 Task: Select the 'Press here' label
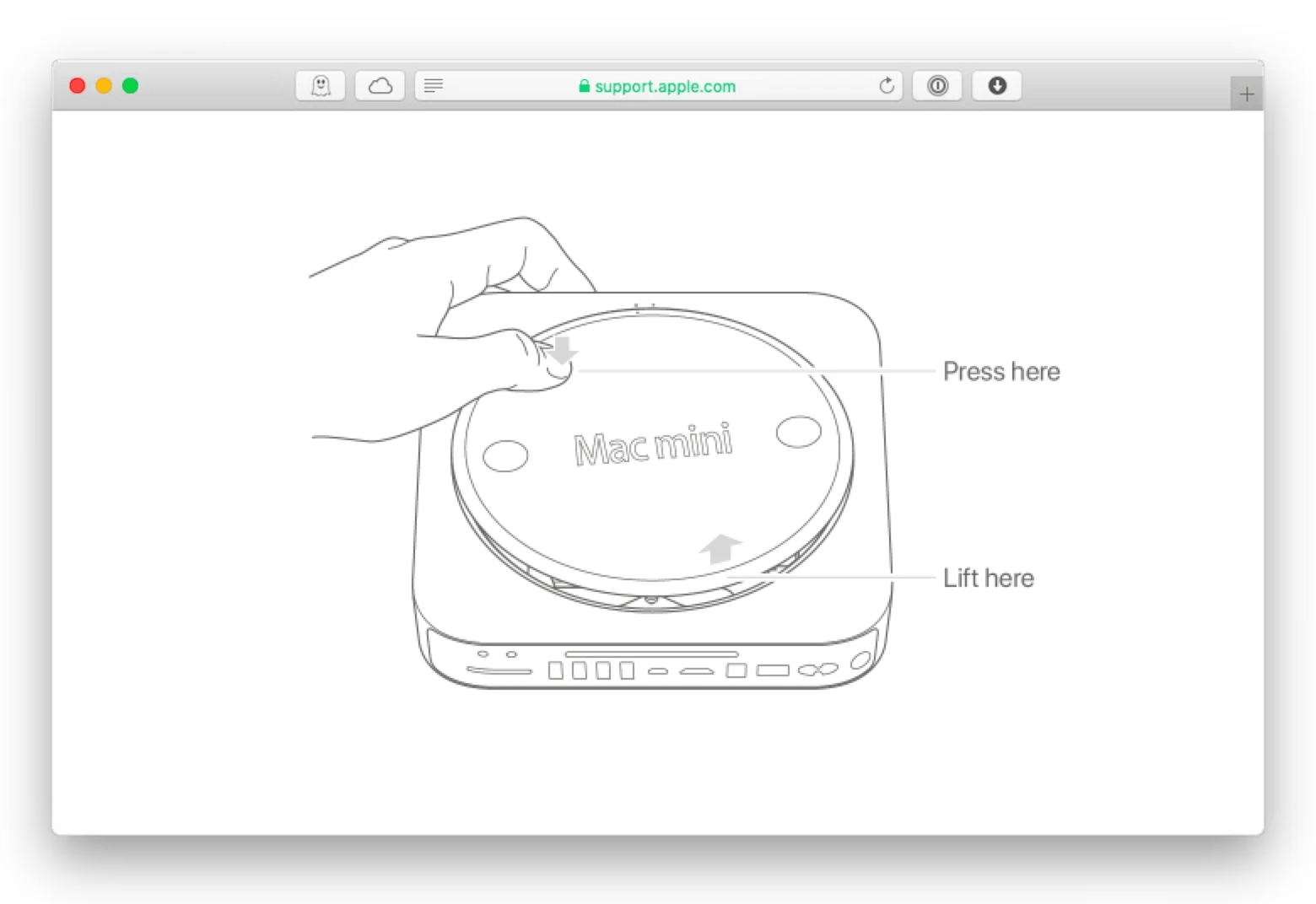tap(1001, 372)
